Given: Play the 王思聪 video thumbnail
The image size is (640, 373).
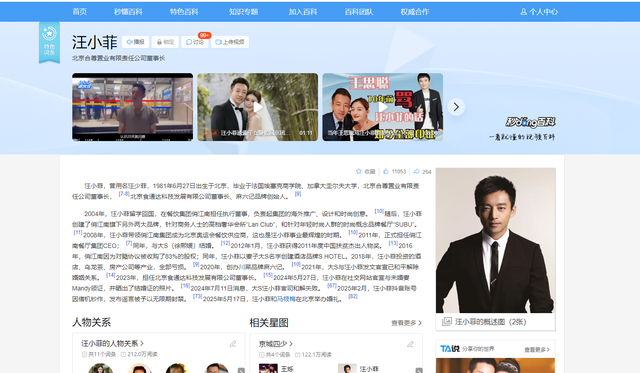Looking at the screenshot, I should (382, 107).
